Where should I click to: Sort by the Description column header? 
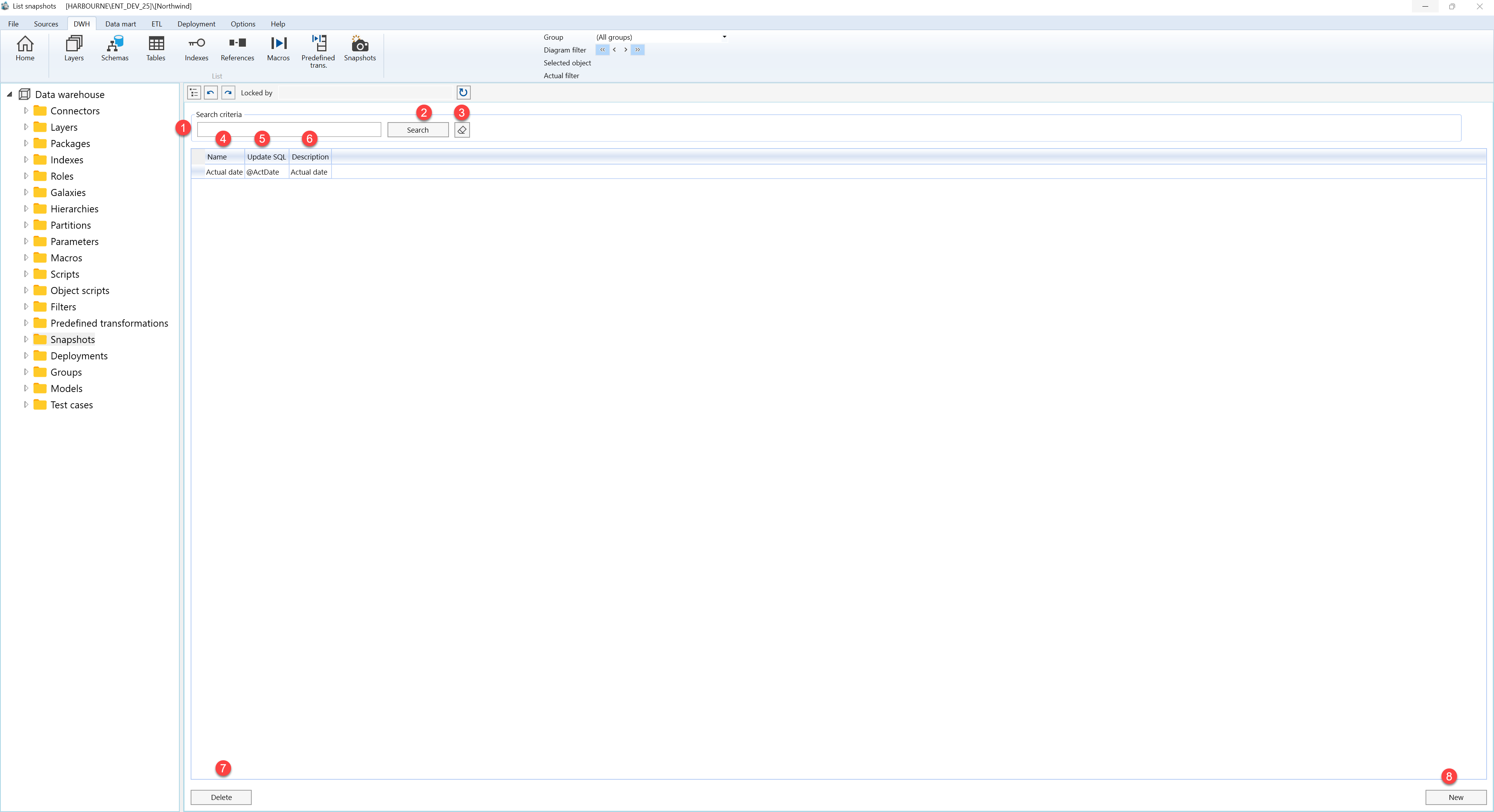coord(310,156)
